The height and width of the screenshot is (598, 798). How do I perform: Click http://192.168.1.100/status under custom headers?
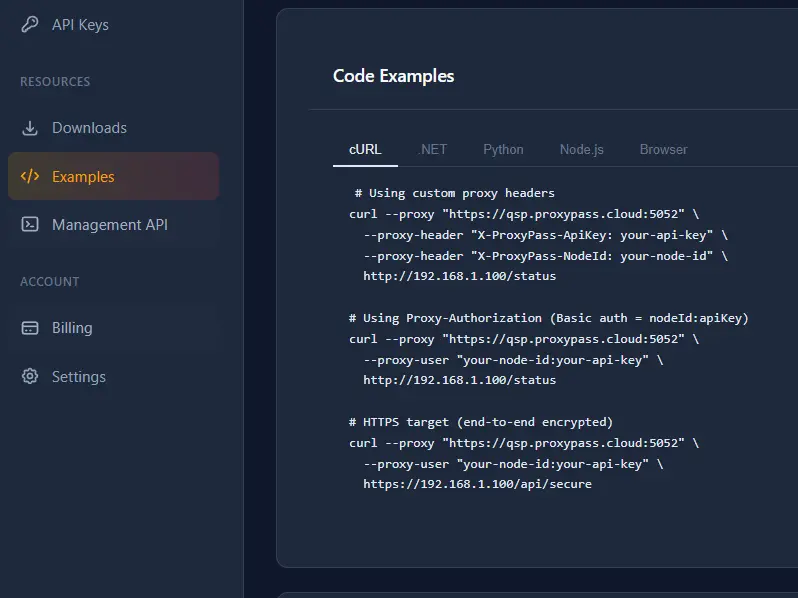point(460,276)
